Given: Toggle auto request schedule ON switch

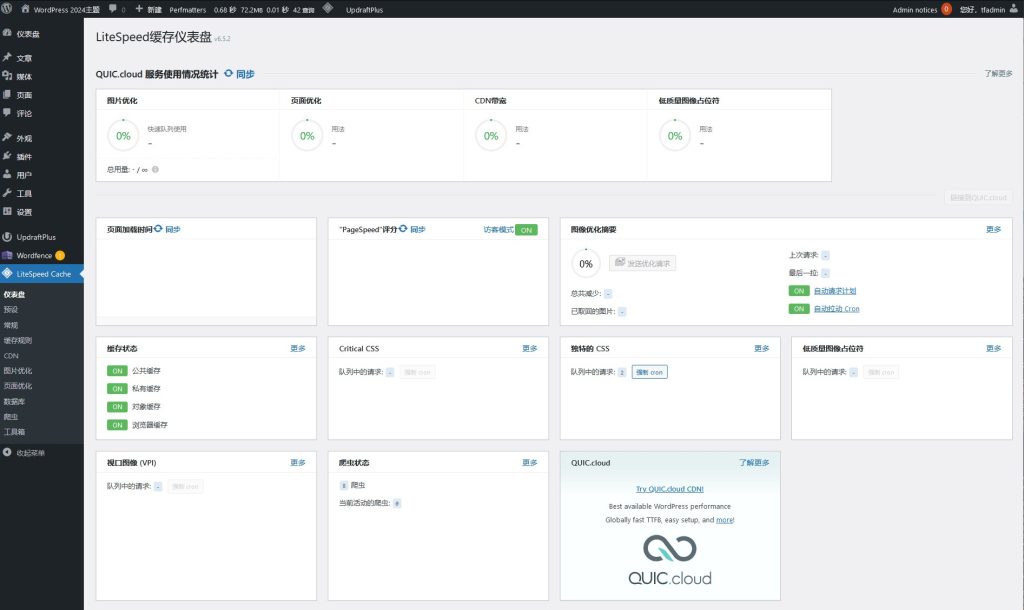Looking at the screenshot, I should click(x=798, y=291).
